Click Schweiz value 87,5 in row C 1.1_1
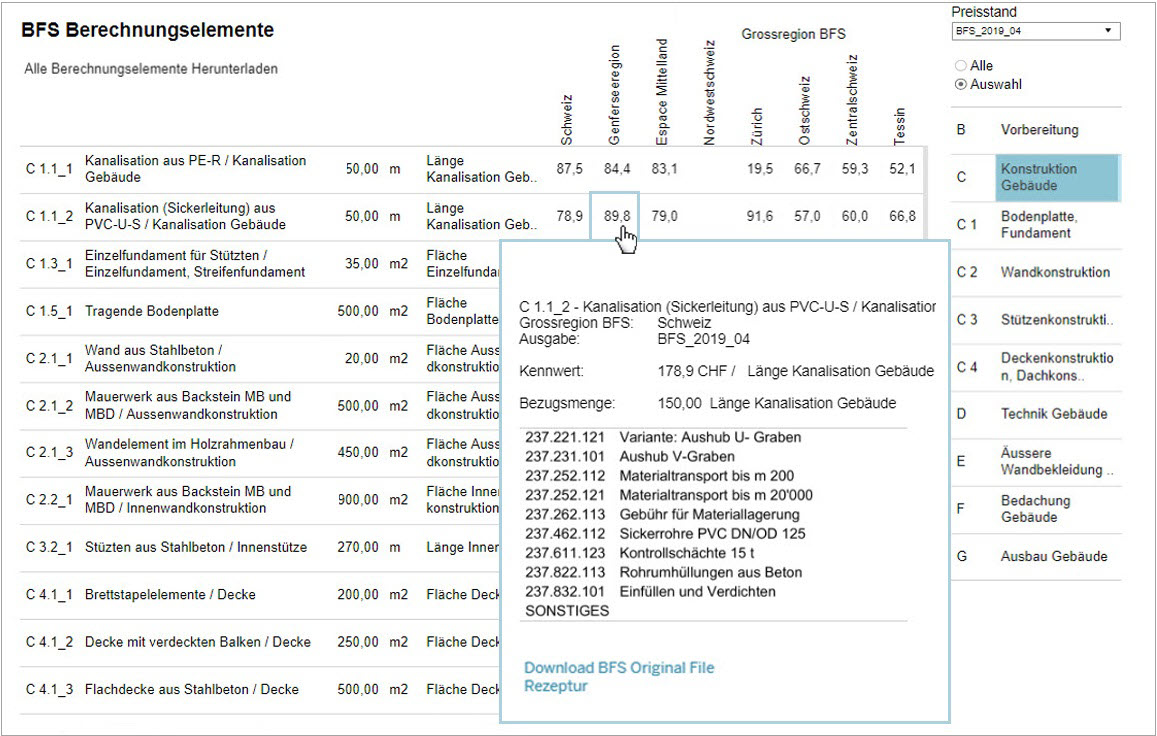 click(570, 169)
